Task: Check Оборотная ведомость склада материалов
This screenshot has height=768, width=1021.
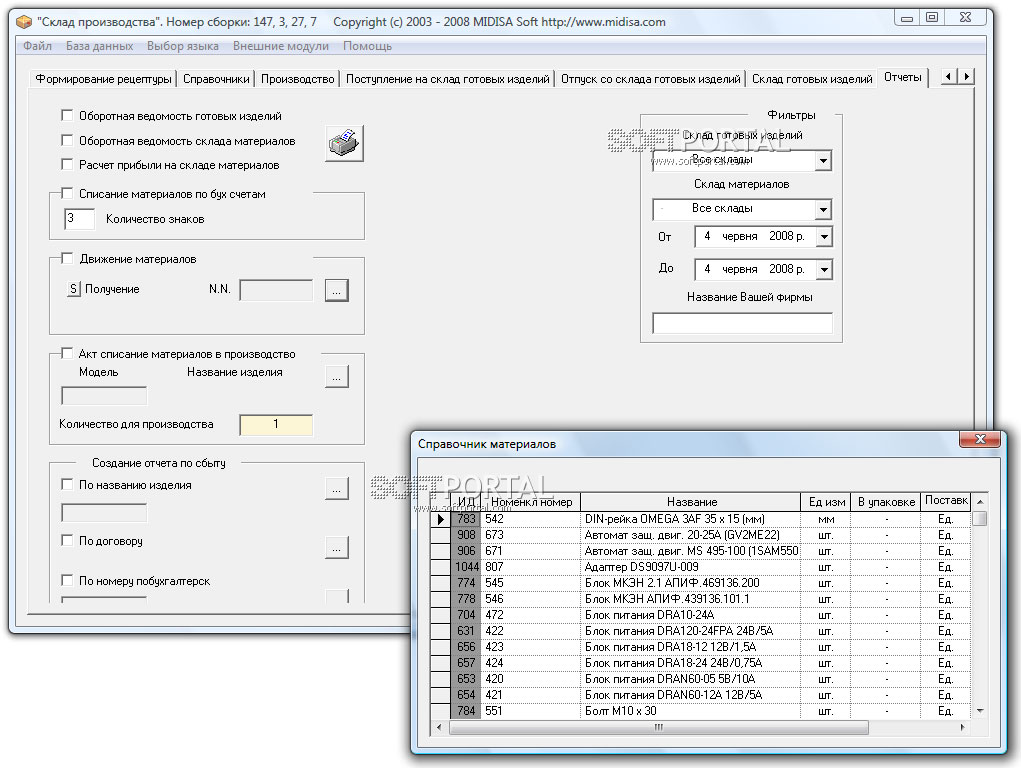Action: point(66,140)
